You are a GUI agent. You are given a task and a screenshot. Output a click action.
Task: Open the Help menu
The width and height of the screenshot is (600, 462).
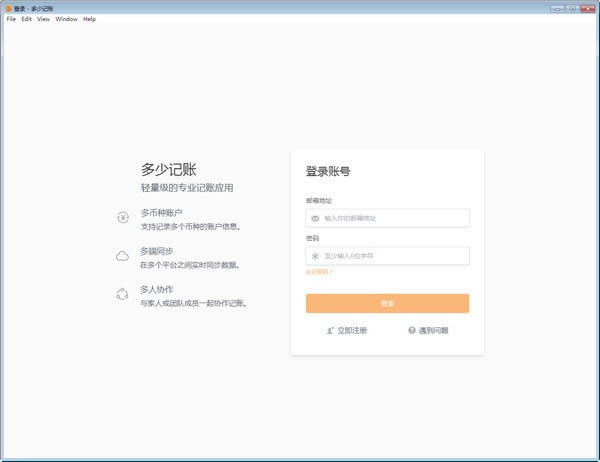90,19
